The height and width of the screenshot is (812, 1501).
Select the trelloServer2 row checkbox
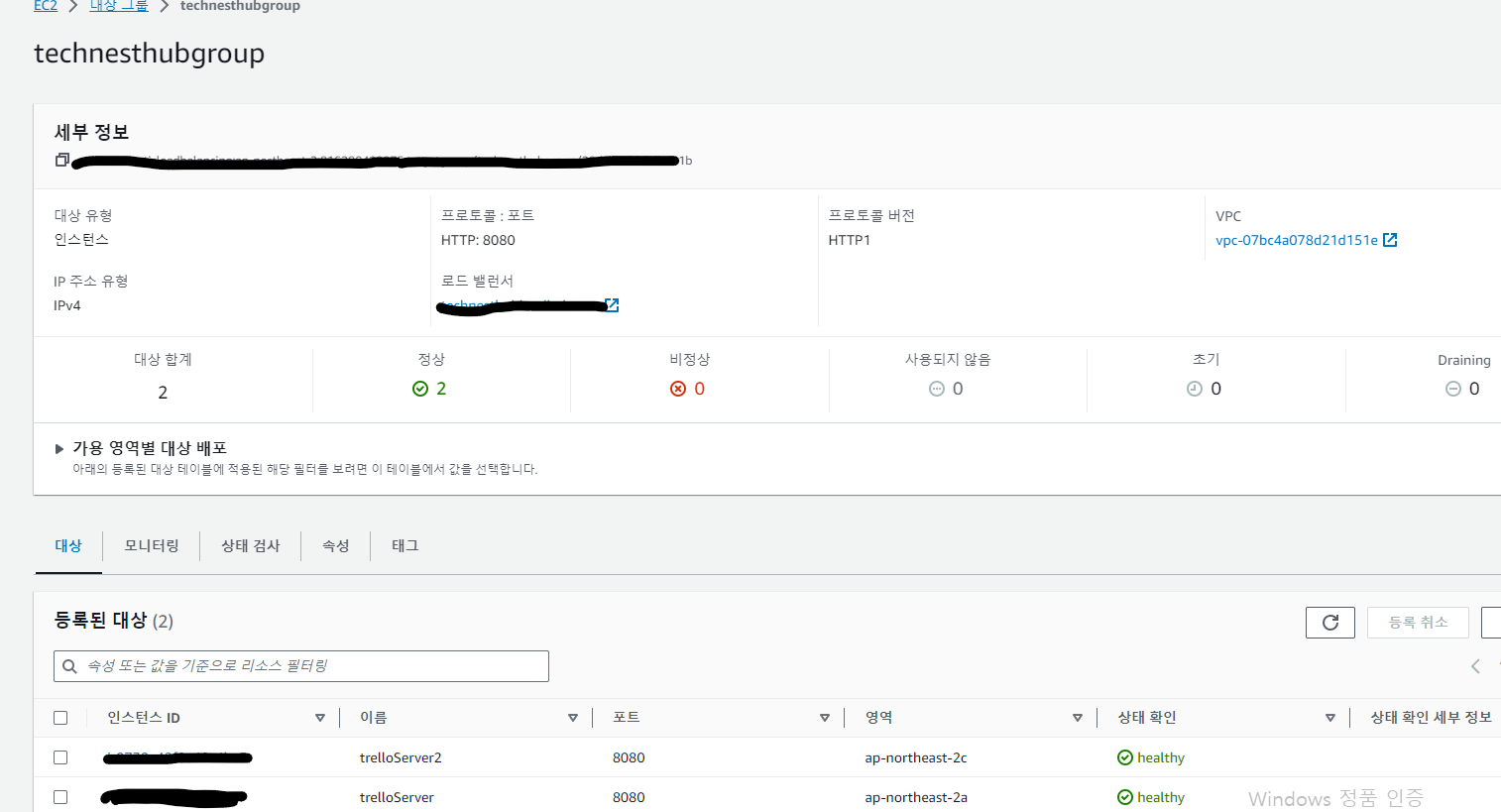pyautogui.click(x=60, y=757)
